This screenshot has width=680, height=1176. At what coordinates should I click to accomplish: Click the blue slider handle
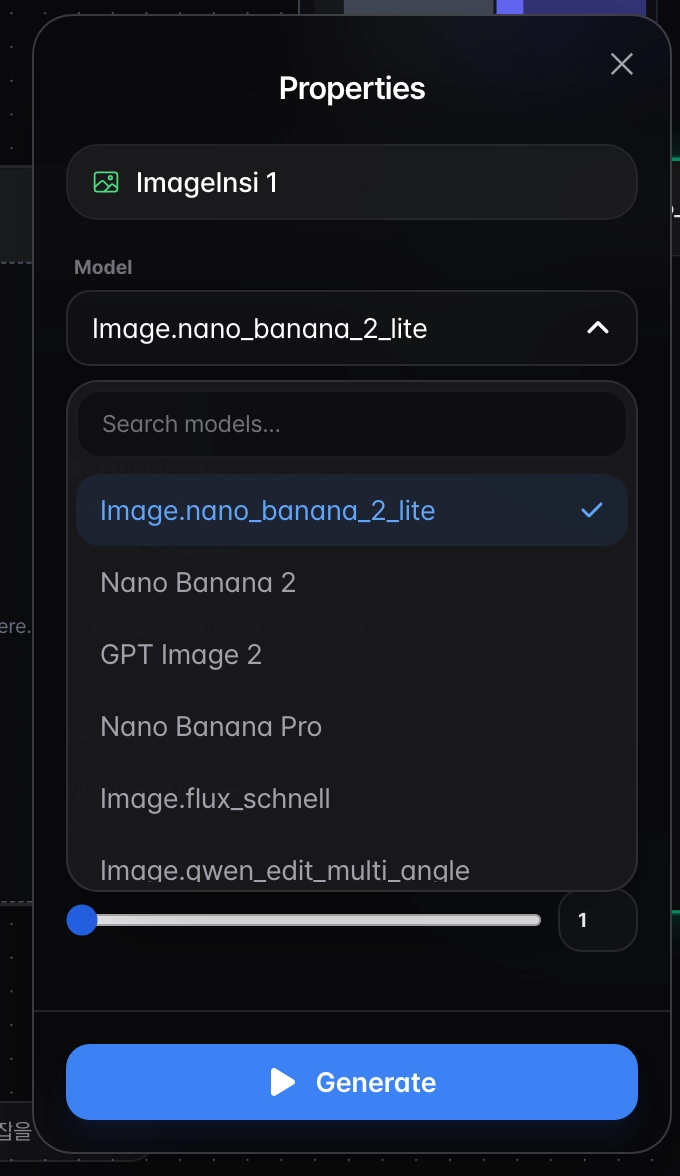[82, 920]
